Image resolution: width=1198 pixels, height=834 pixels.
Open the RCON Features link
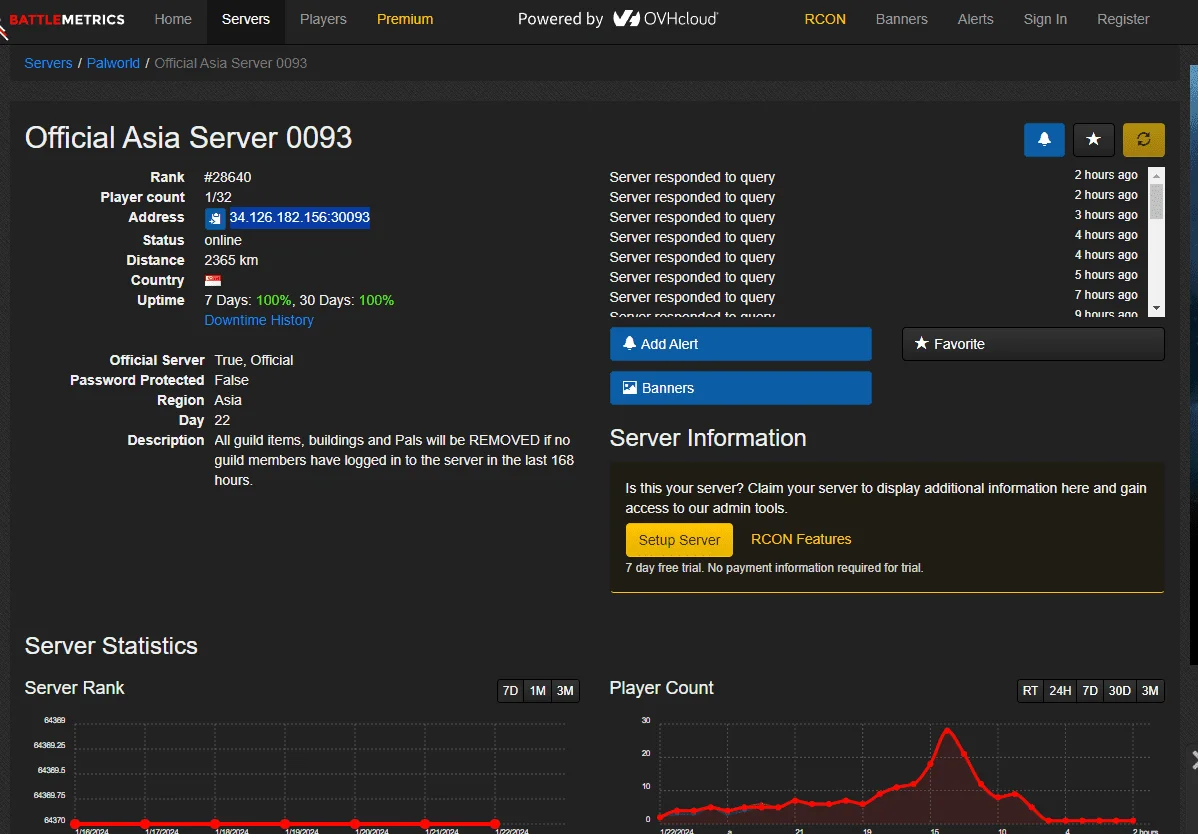tap(801, 539)
